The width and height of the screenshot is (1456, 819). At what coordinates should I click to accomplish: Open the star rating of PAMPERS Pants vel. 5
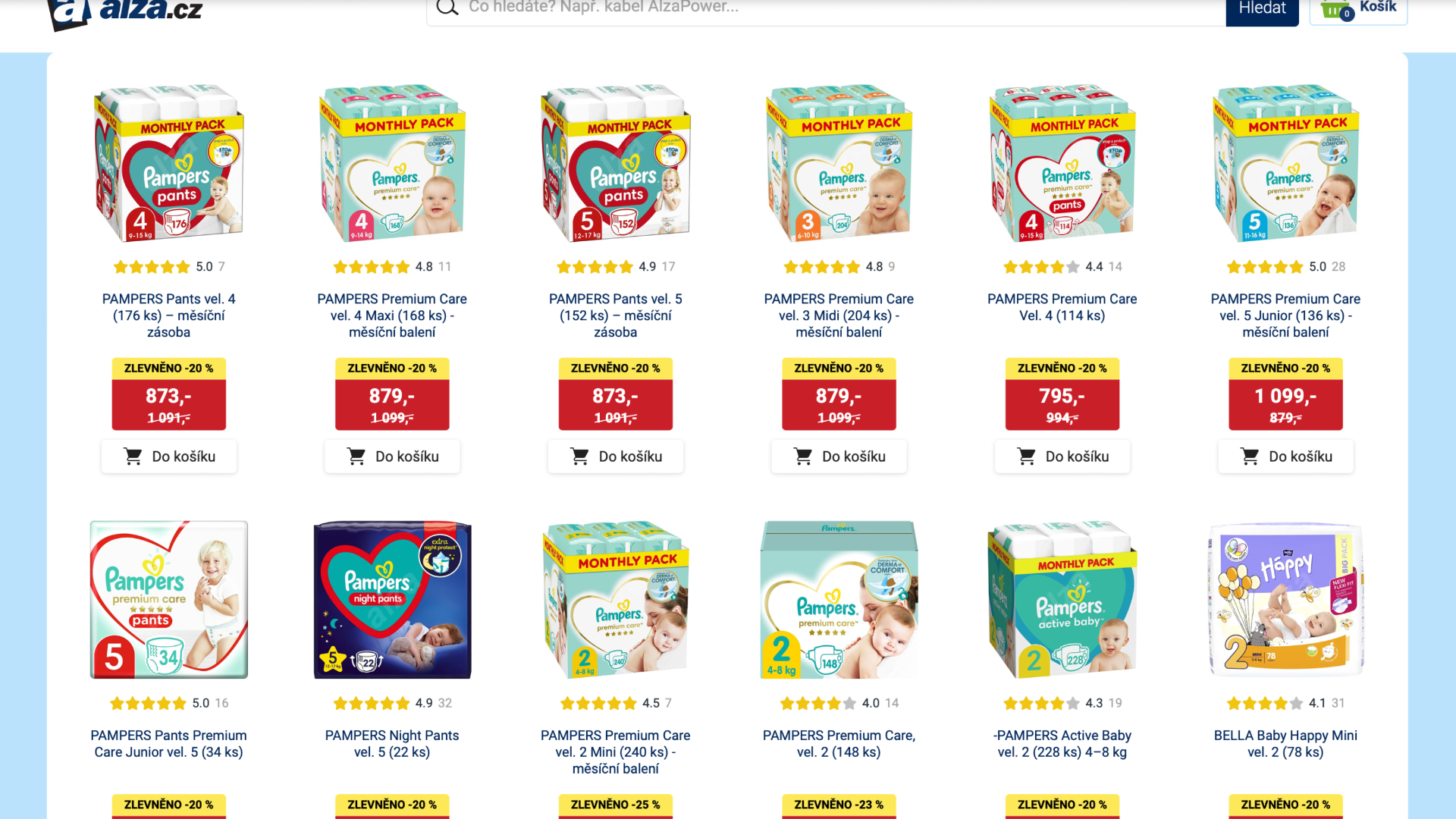pos(595,267)
